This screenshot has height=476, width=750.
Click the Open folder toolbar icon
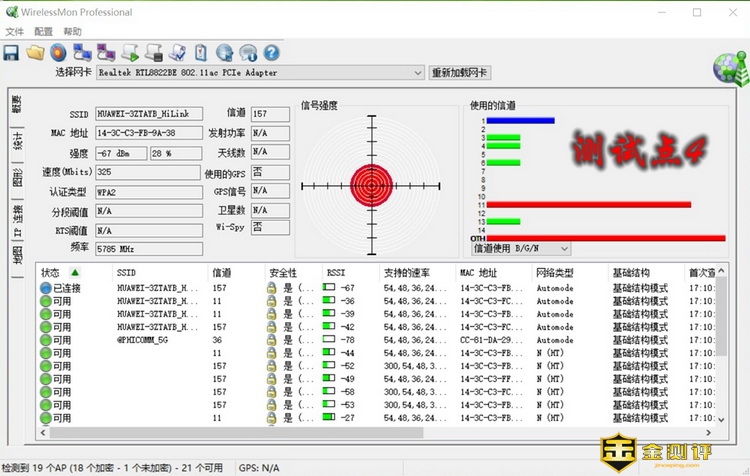click(35, 52)
